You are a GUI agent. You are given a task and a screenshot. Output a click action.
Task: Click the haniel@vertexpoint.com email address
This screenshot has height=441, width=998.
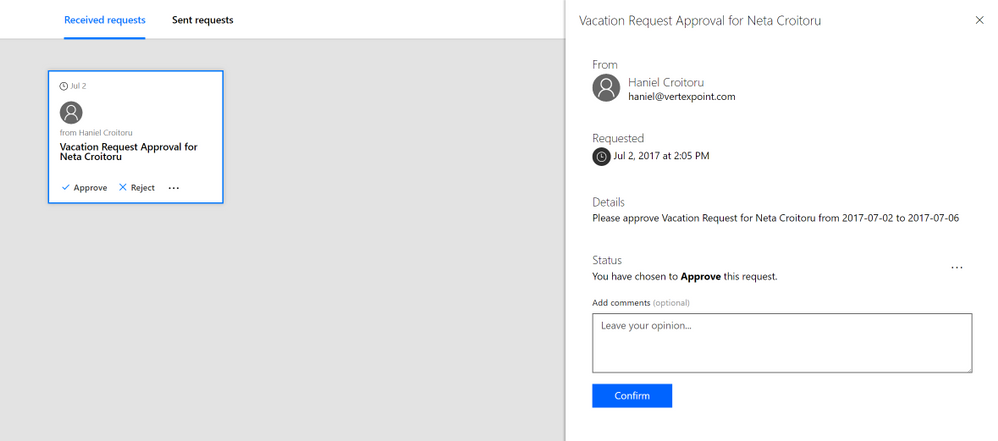tap(682, 97)
